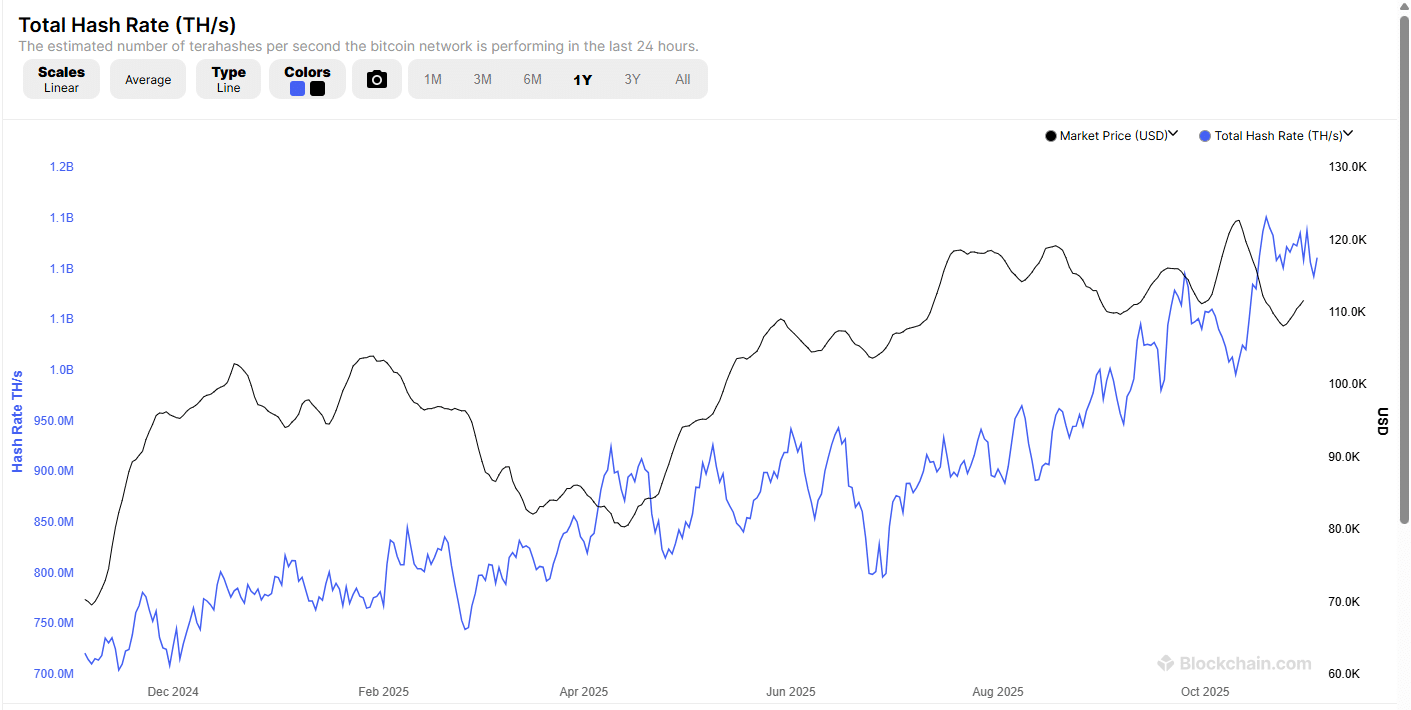Screen dimensions: 1411x710
Task: Click the blue Total Hash Rate legend dot
Action: pos(1204,136)
